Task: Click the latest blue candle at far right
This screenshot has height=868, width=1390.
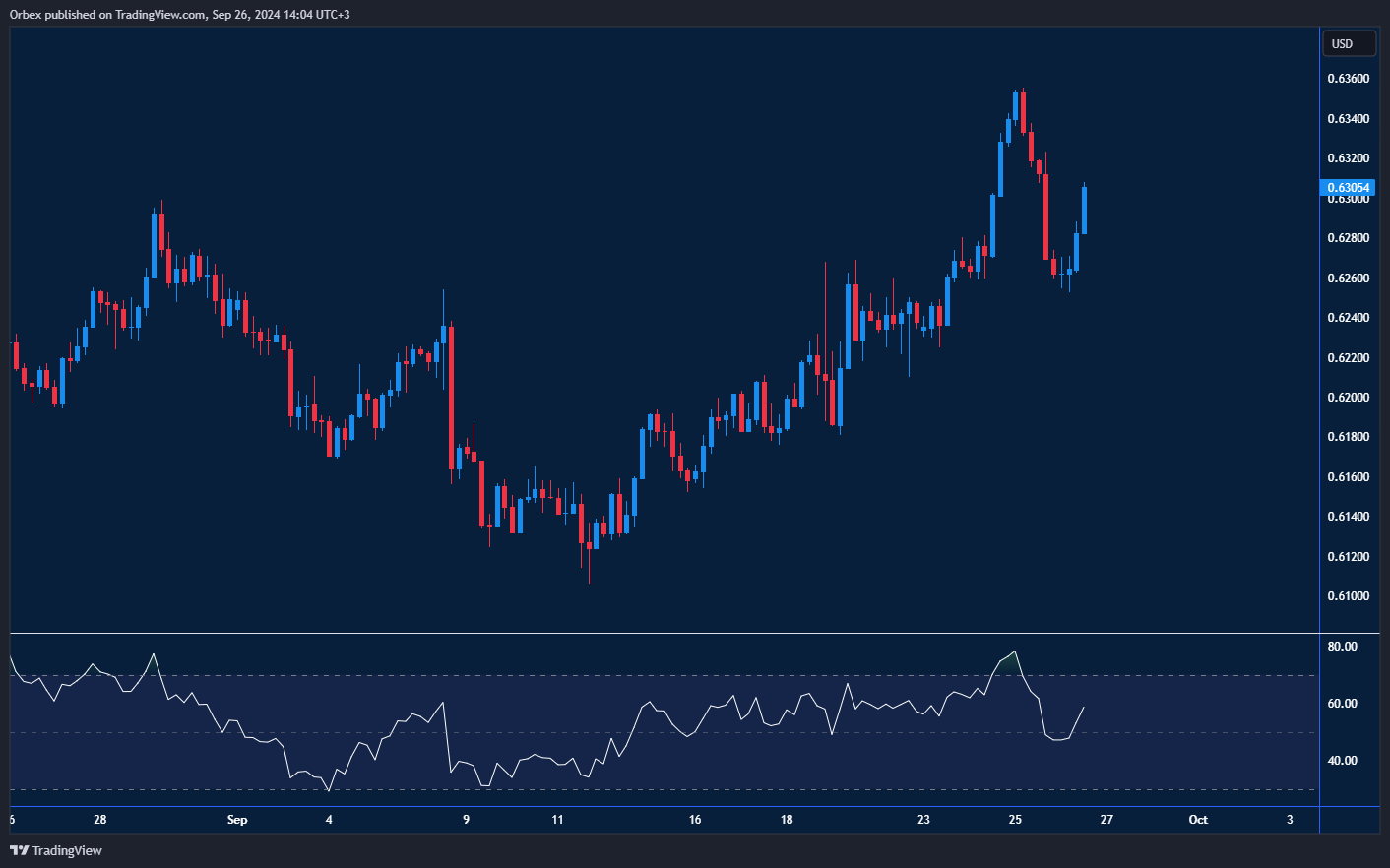Action: coord(1084,209)
